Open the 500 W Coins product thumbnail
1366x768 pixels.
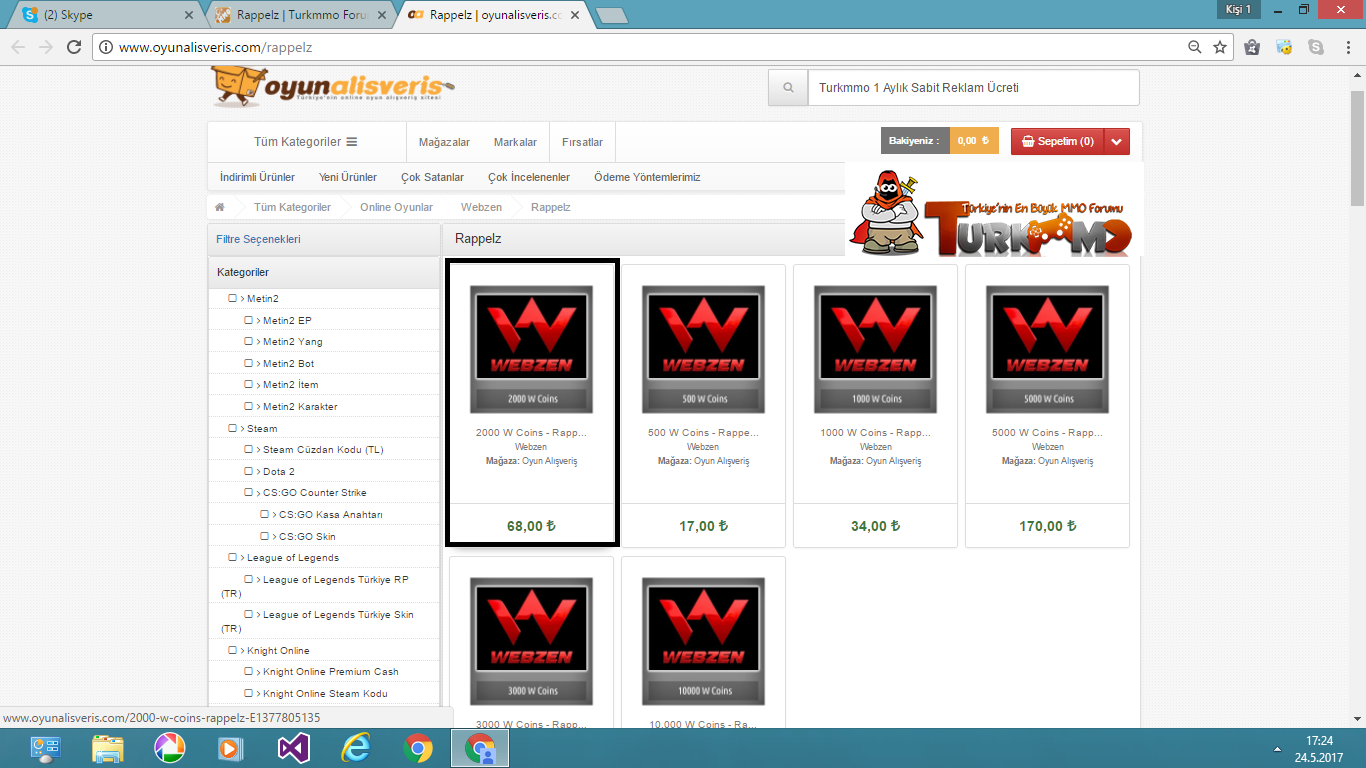tap(703, 349)
